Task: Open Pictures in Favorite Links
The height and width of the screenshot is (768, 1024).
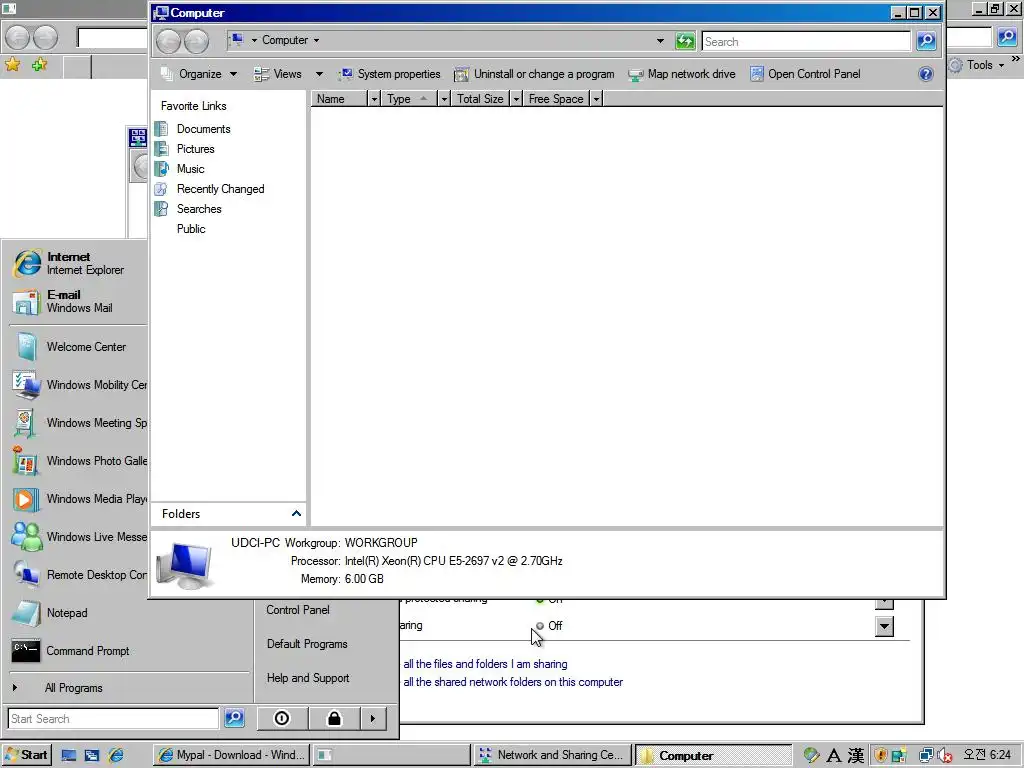Action: [x=195, y=149]
